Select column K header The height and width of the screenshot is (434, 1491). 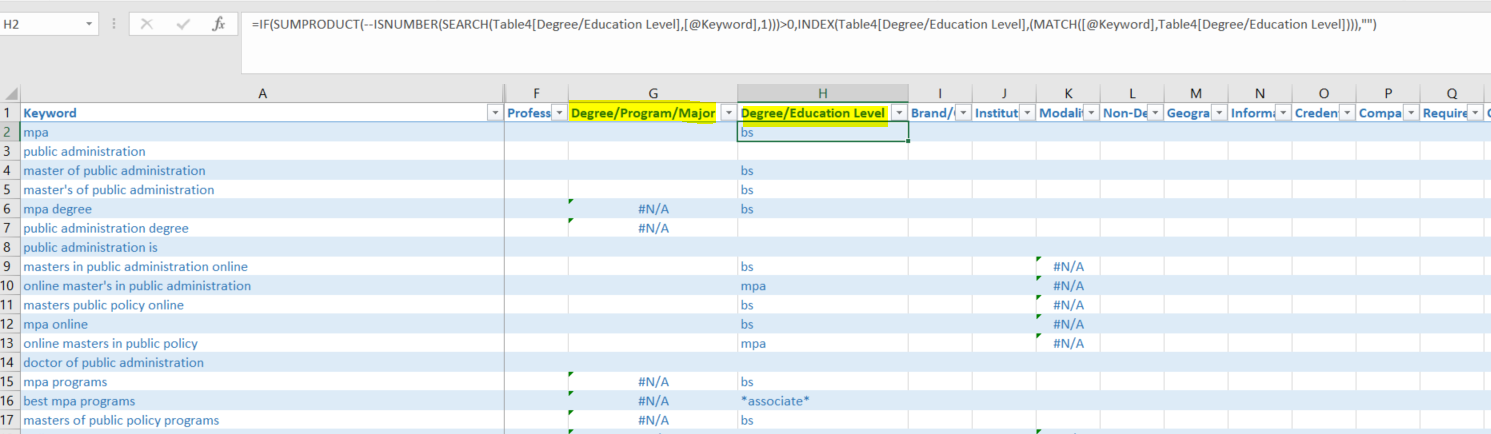click(1068, 93)
